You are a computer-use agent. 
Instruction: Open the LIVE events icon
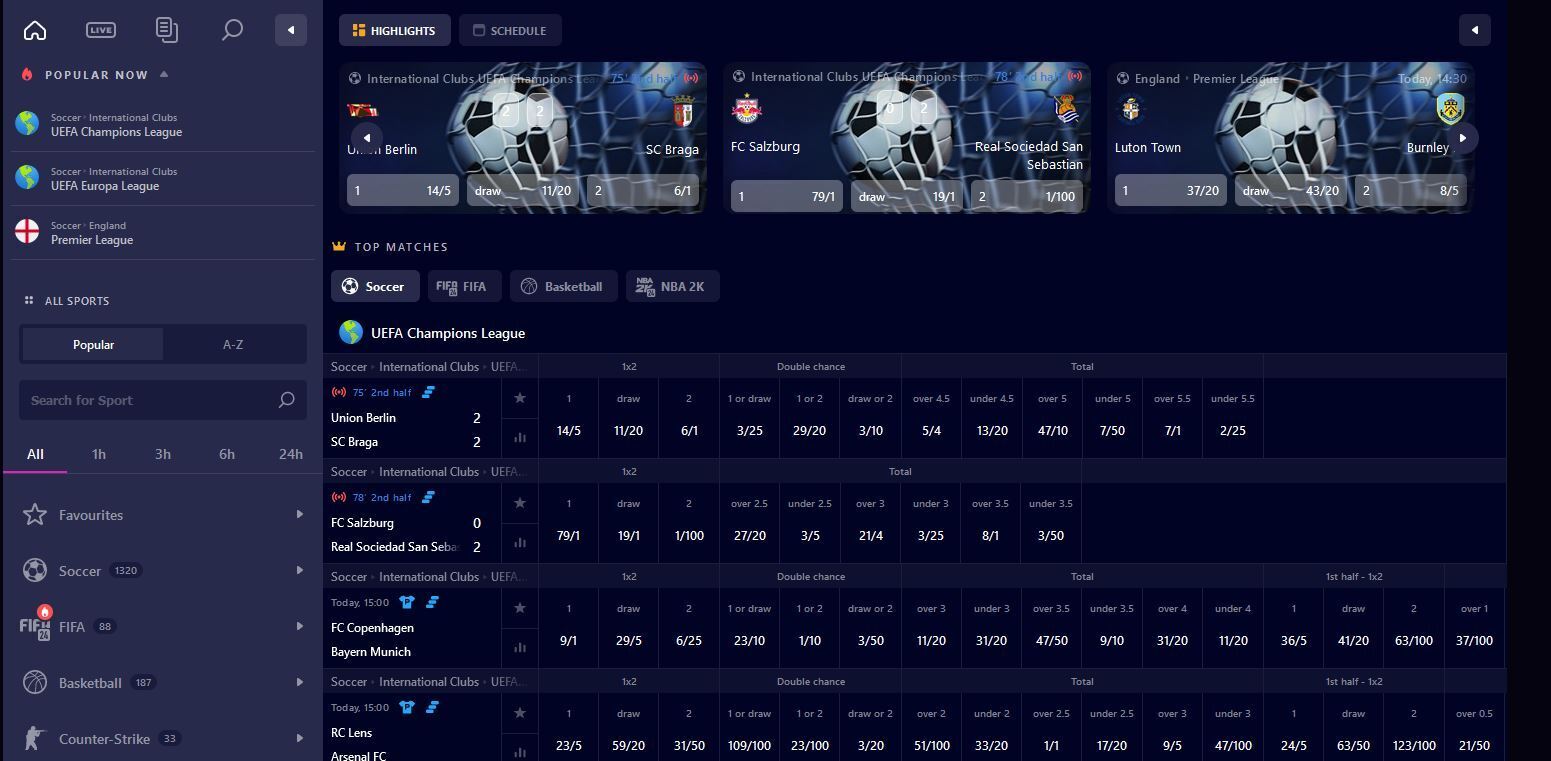(x=101, y=30)
